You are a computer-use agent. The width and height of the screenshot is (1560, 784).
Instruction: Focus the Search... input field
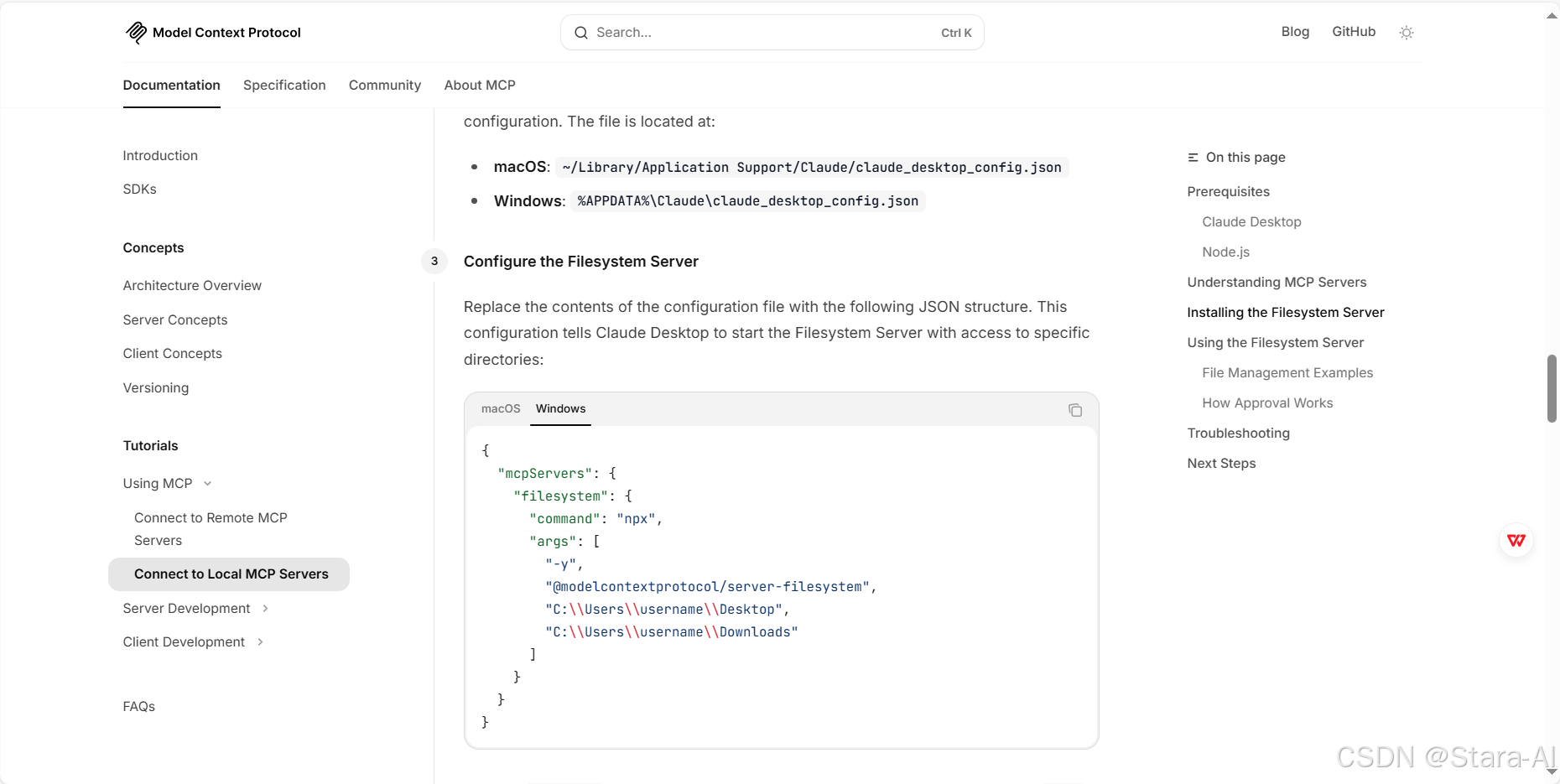[x=772, y=33]
